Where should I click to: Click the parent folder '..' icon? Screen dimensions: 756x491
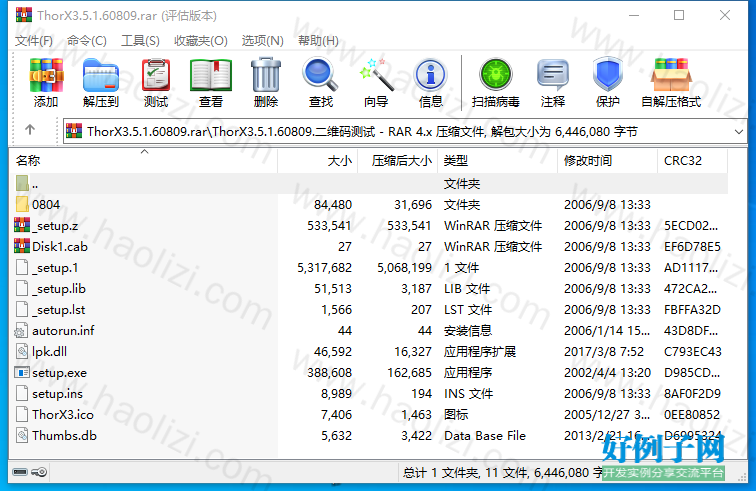click(x=22, y=183)
